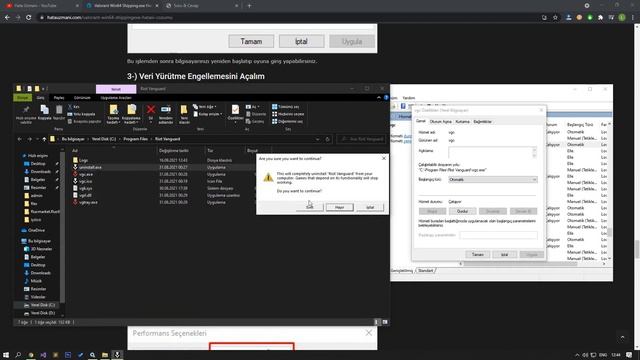Image resolution: width=640 pixels, height=360 pixels.
Task: Click İptal in the uninstall confirmation dialog
Action: [370, 207]
